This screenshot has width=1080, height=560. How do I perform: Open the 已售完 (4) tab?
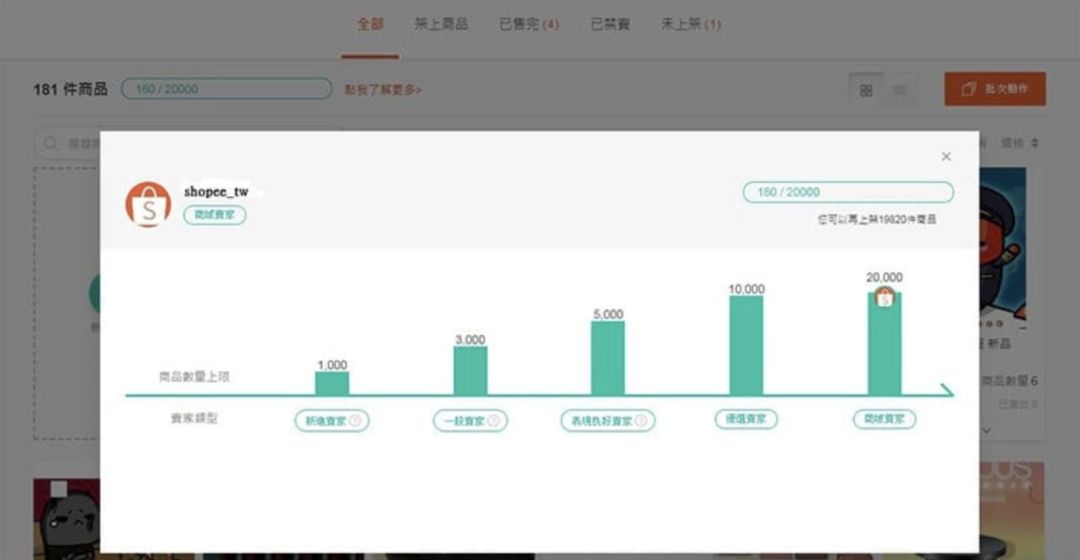tap(529, 24)
